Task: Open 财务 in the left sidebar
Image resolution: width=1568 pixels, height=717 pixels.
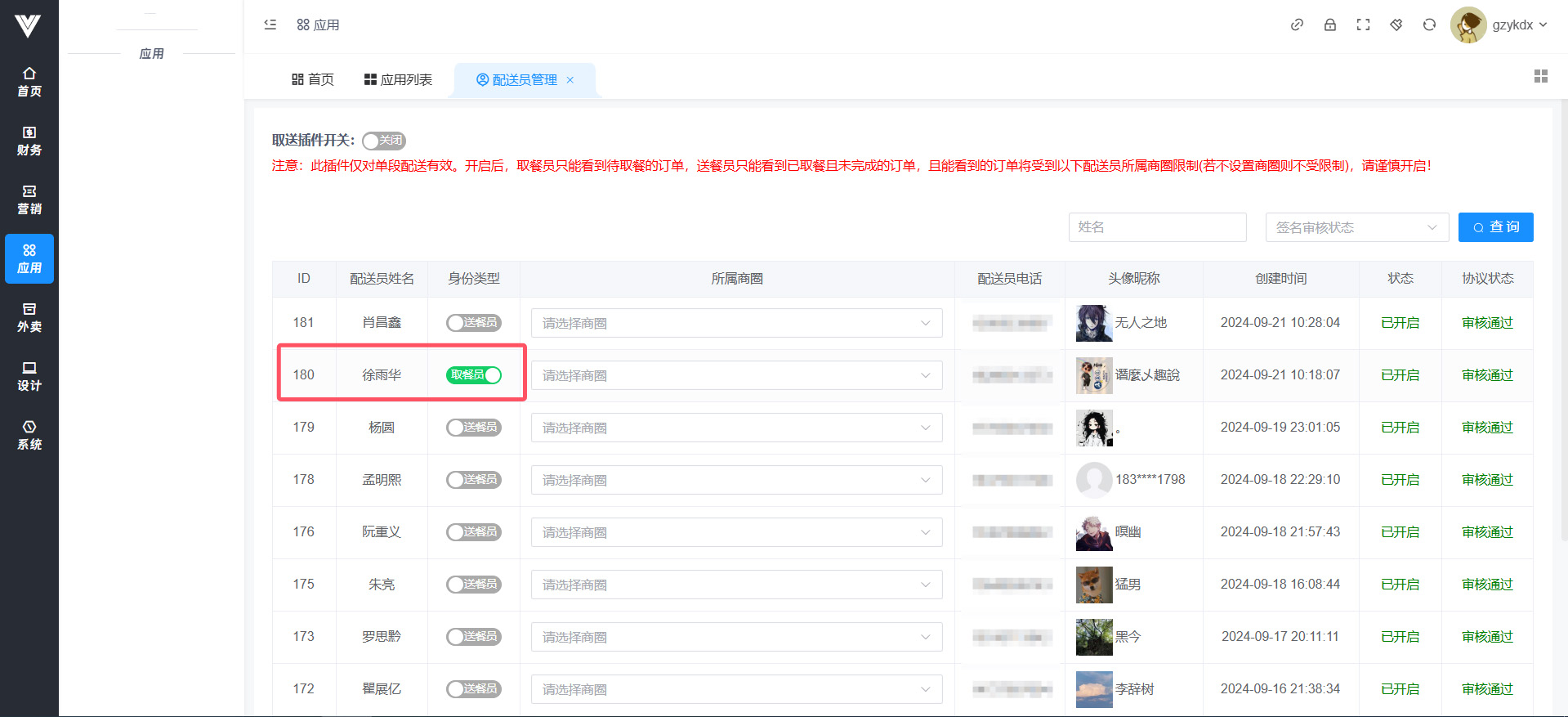Action: click(x=29, y=141)
